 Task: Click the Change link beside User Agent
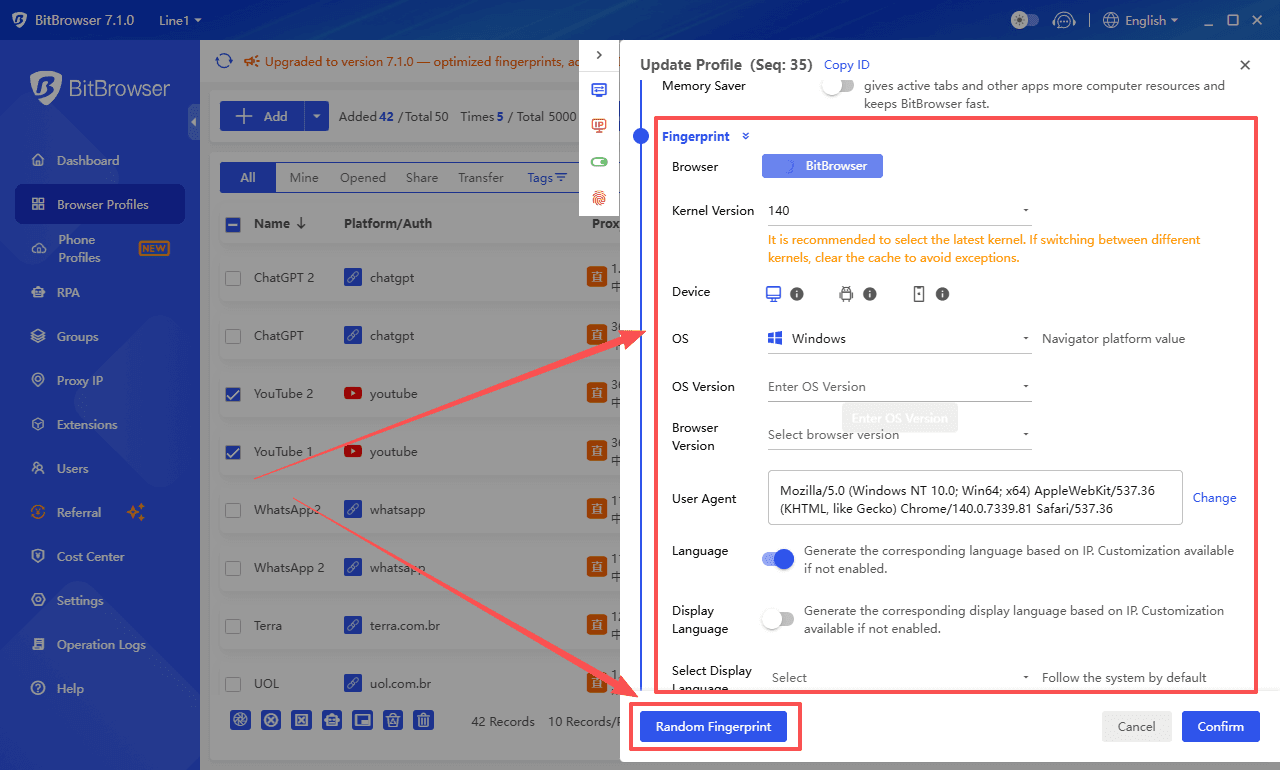tap(1214, 497)
